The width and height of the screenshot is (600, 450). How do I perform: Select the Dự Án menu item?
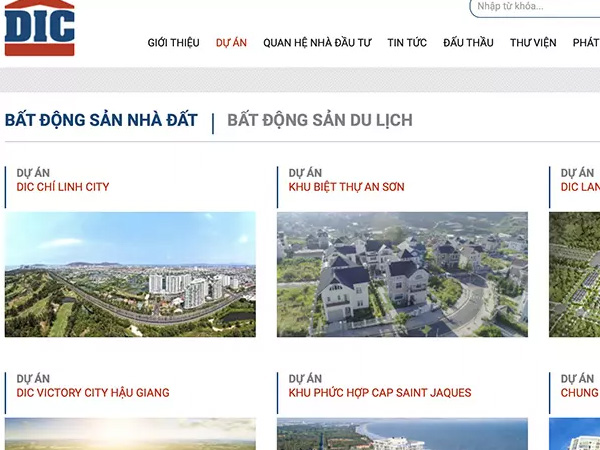tap(231, 43)
